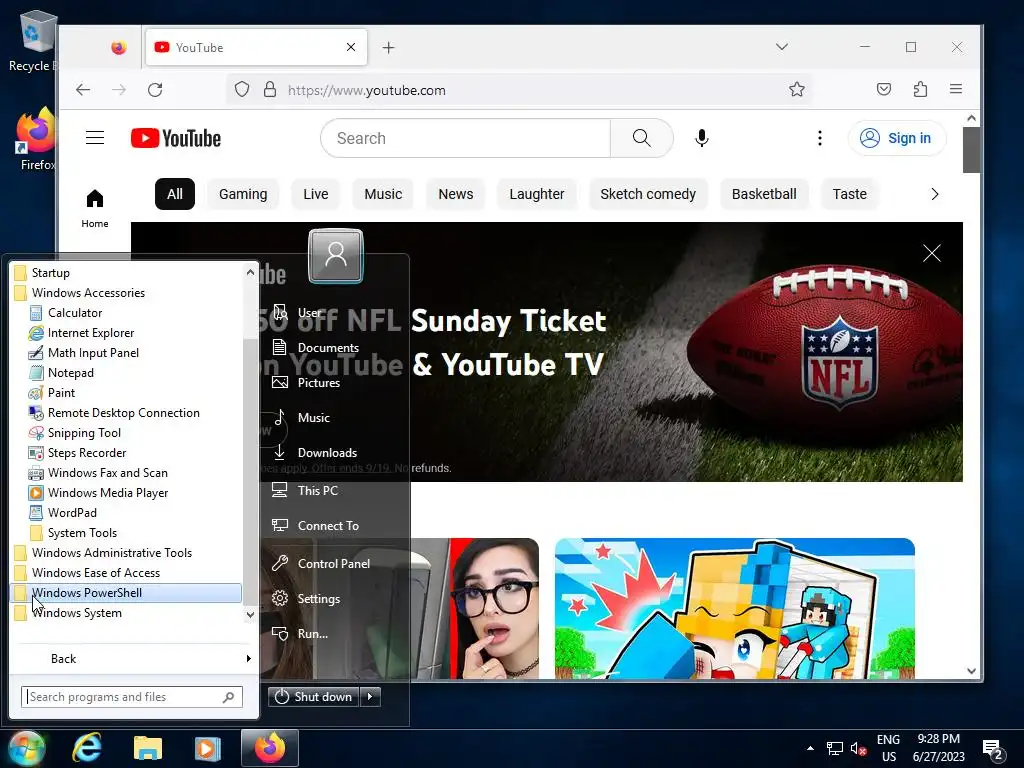The image size is (1024, 768).
Task: Open Firefox extensions puzzle icon
Action: point(920,89)
